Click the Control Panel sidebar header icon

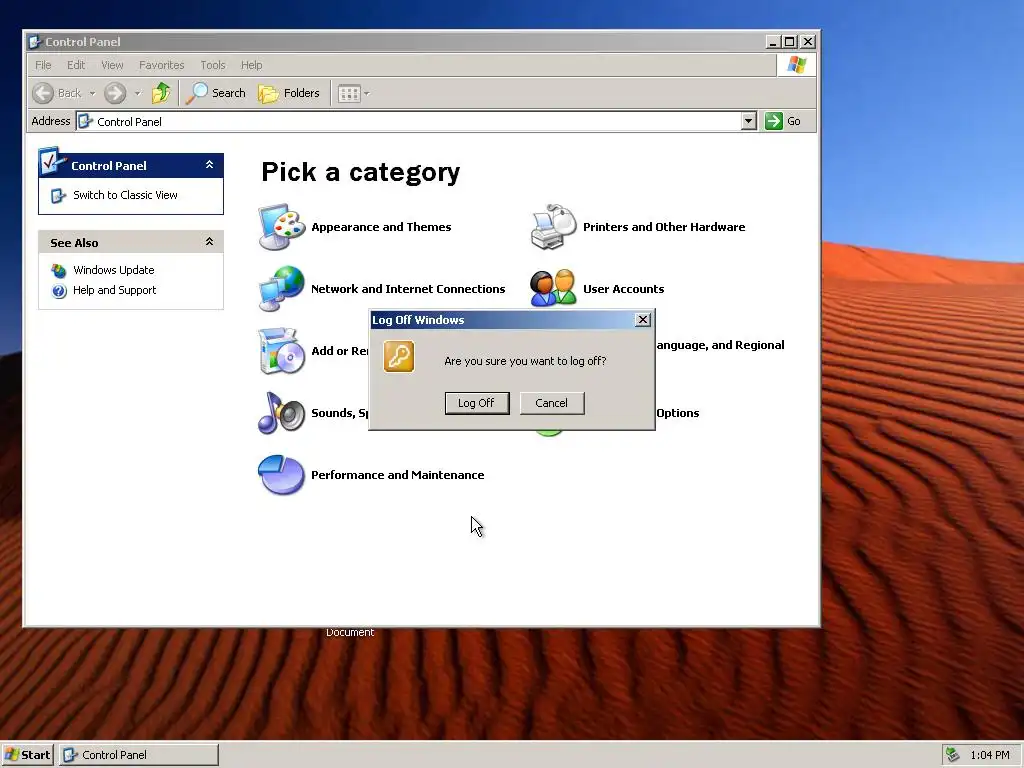[x=52, y=161]
